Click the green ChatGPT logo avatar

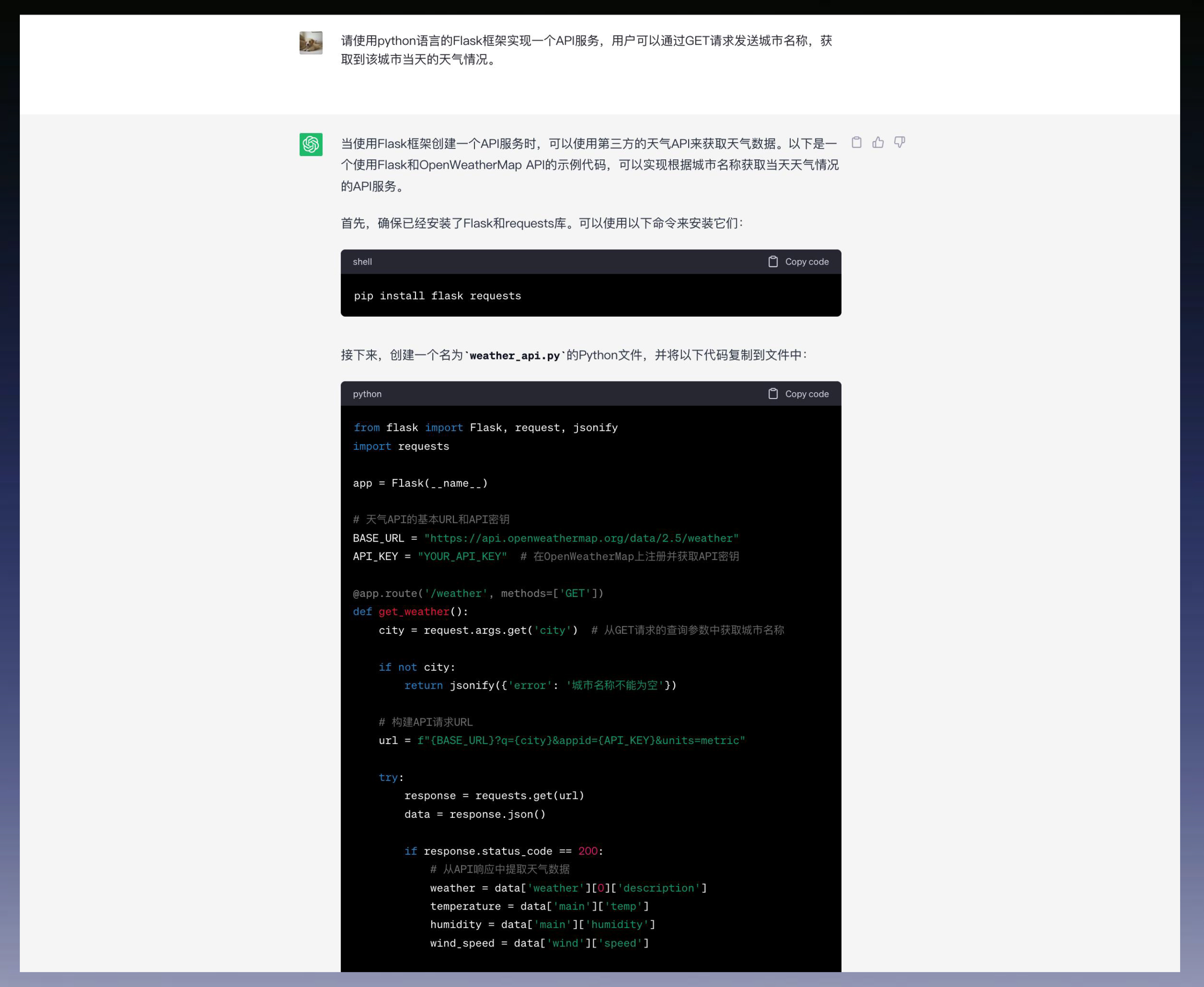(x=311, y=144)
